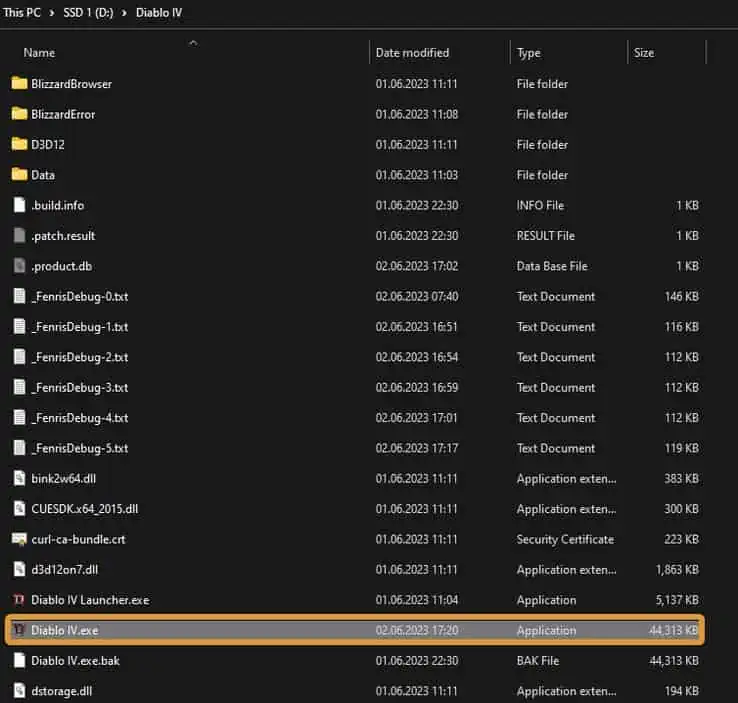Sort files by Type column header
The height and width of the screenshot is (703, 738).
pyautogui.click(x=529, y=53)
